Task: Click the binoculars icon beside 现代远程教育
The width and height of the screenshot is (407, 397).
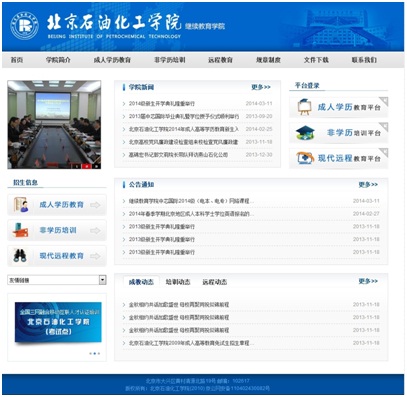Action: [20, 256]
